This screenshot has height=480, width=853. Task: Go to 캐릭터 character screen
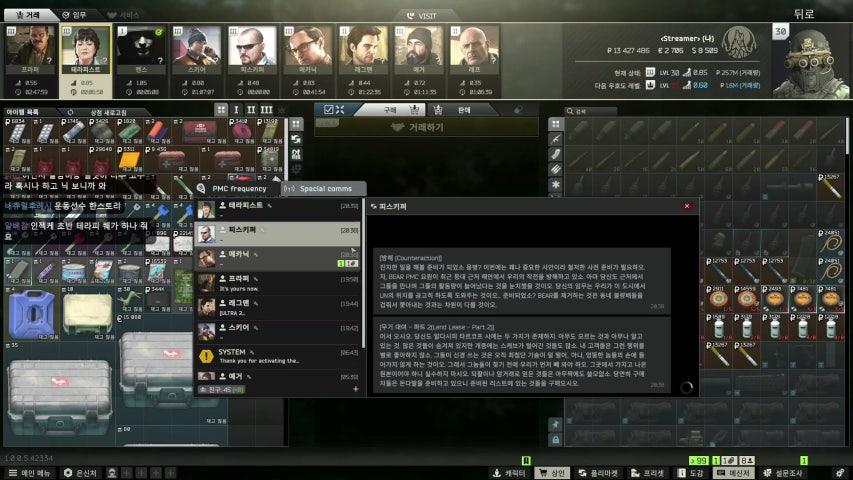[x=509, y=473]
